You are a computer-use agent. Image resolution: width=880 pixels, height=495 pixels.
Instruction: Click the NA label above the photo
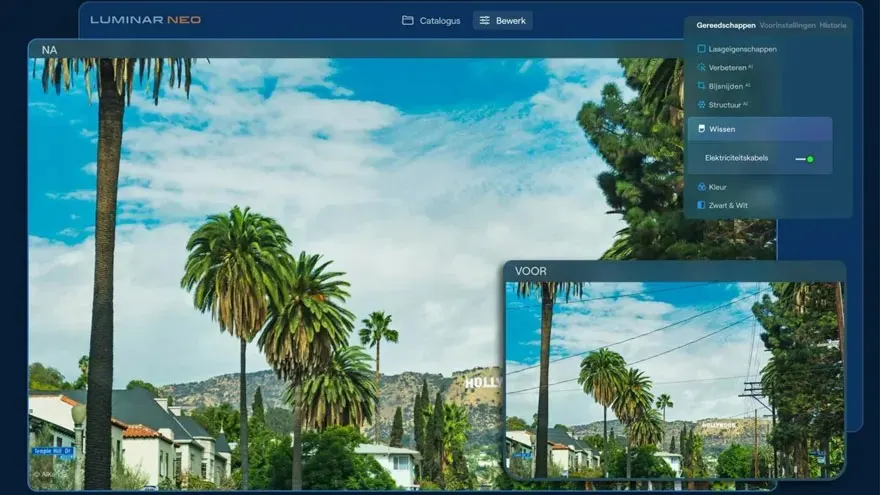point(49,49)
